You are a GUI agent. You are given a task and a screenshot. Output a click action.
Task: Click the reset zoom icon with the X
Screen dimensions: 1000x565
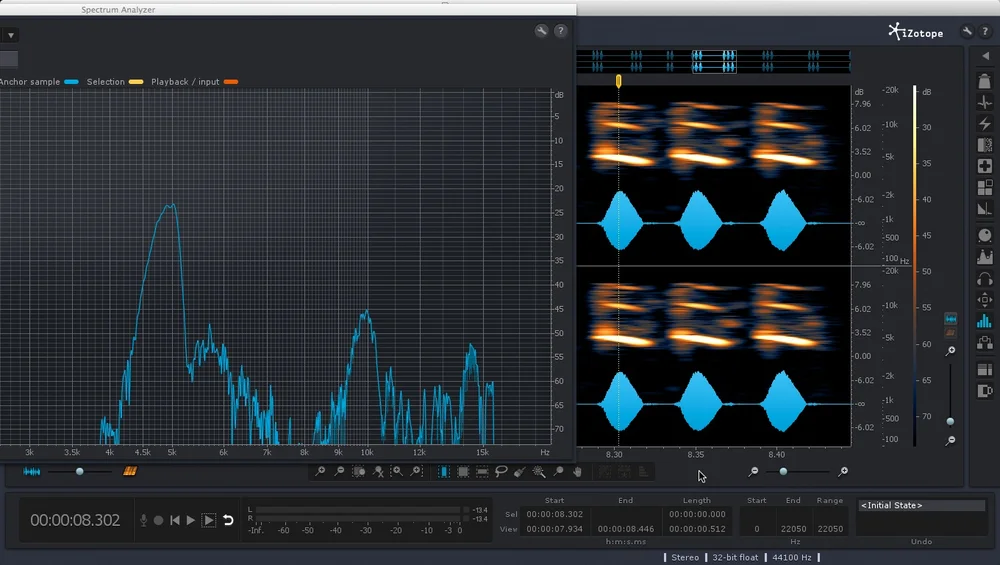(x=378, y=471)
